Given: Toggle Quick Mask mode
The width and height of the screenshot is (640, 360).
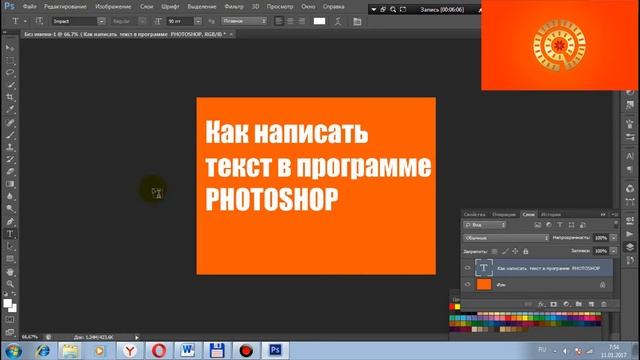Looking at the screenshot, I should (x=10, y=320).
